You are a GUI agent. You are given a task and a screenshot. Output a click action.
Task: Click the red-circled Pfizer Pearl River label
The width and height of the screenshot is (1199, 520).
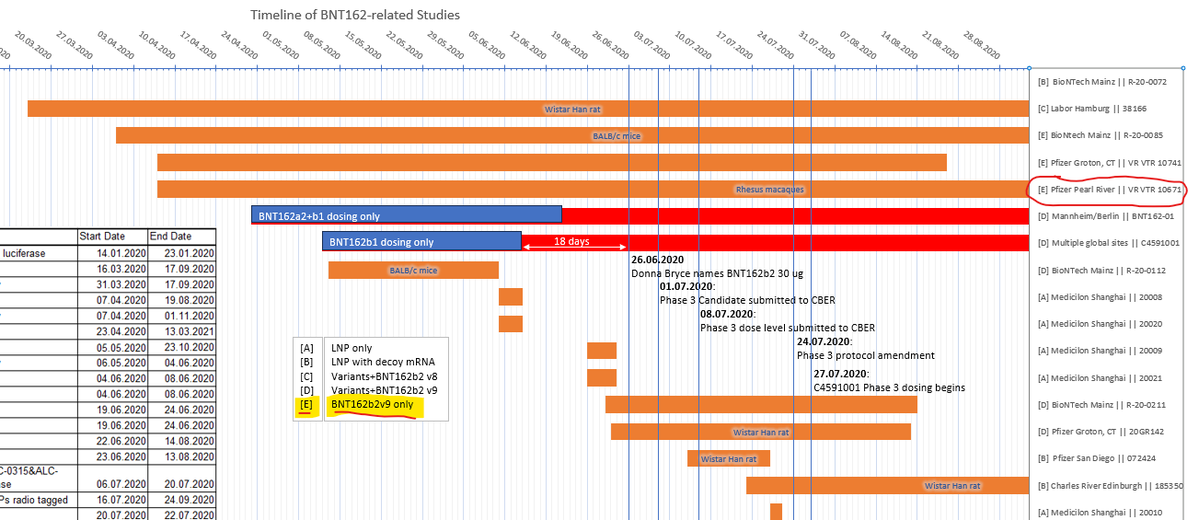pyautogui.click(x=1109, y=189)
